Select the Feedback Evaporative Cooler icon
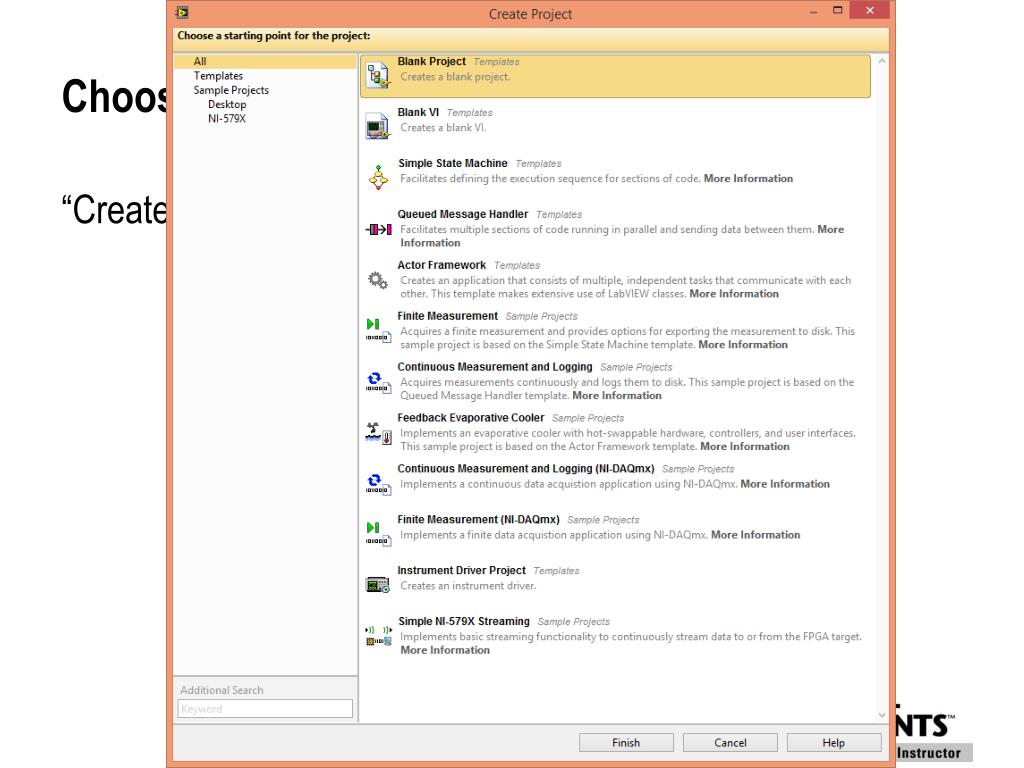Viewport: 1024px width, 768px height. point(378,433)
